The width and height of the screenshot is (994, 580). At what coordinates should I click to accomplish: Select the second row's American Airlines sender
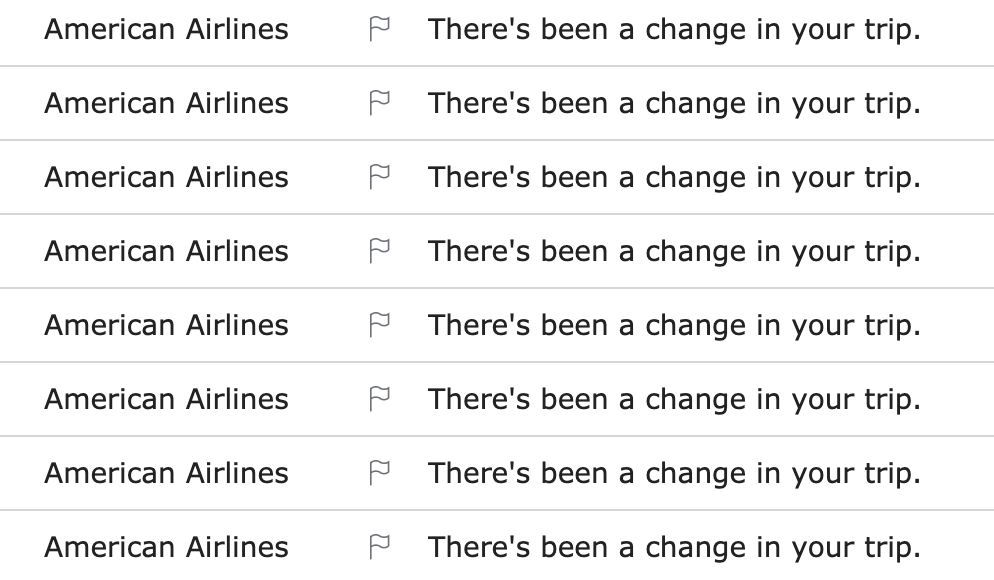[166, 104]
